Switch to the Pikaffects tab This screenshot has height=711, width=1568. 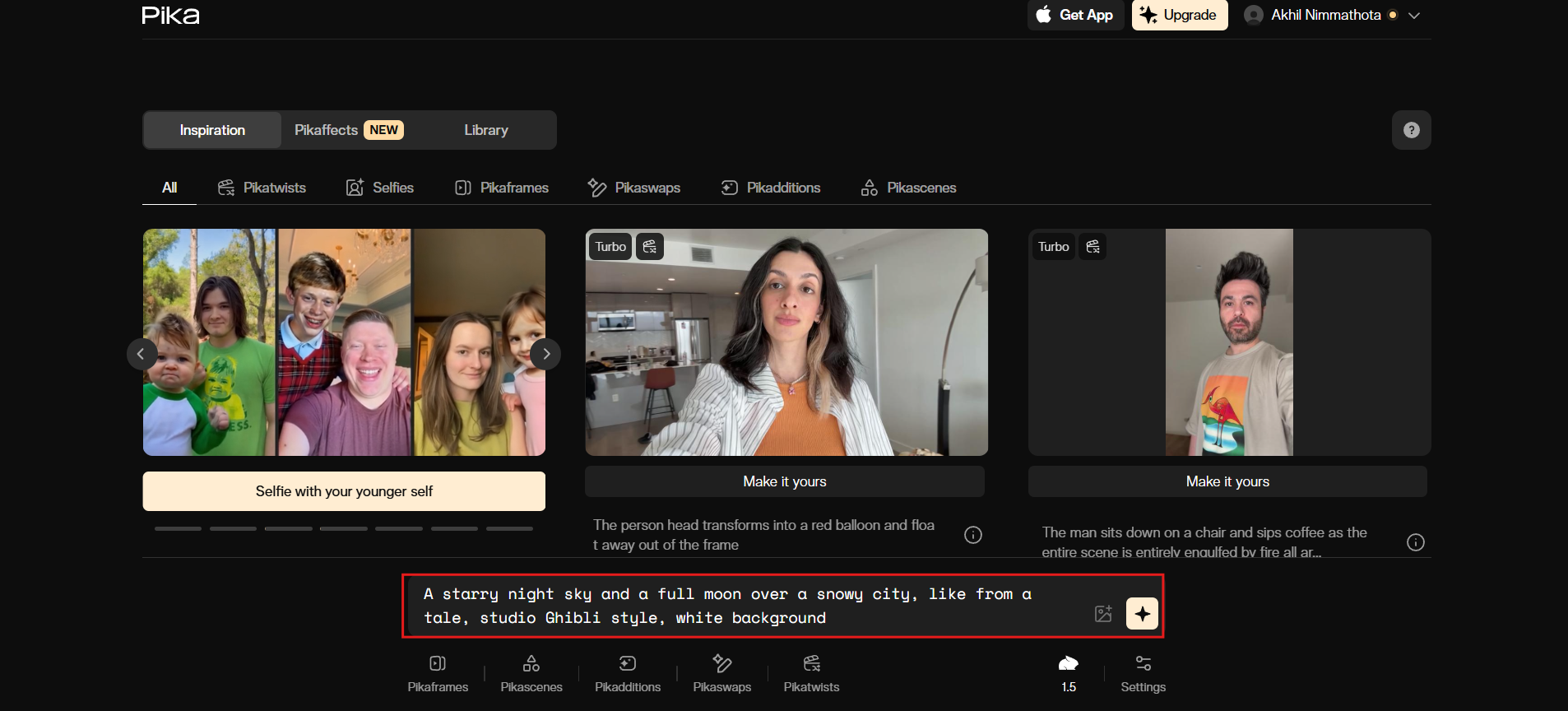(349, 130)
